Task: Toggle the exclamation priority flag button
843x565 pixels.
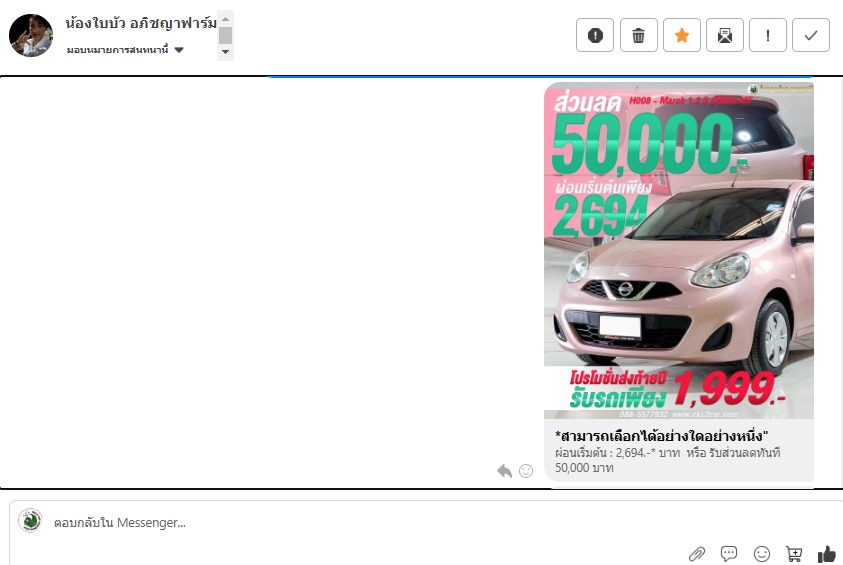Action: 768,35
